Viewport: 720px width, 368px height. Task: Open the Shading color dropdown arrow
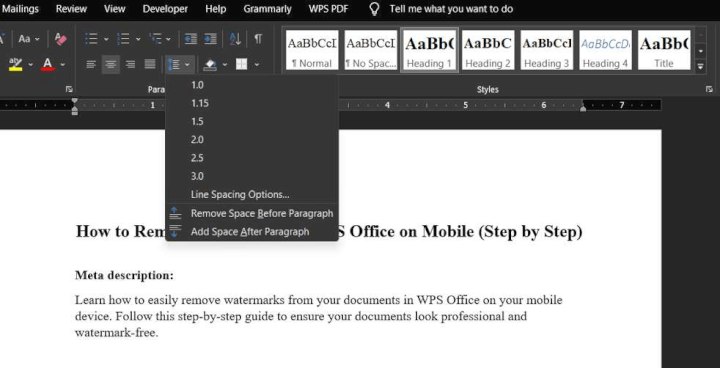coord(225,64)
